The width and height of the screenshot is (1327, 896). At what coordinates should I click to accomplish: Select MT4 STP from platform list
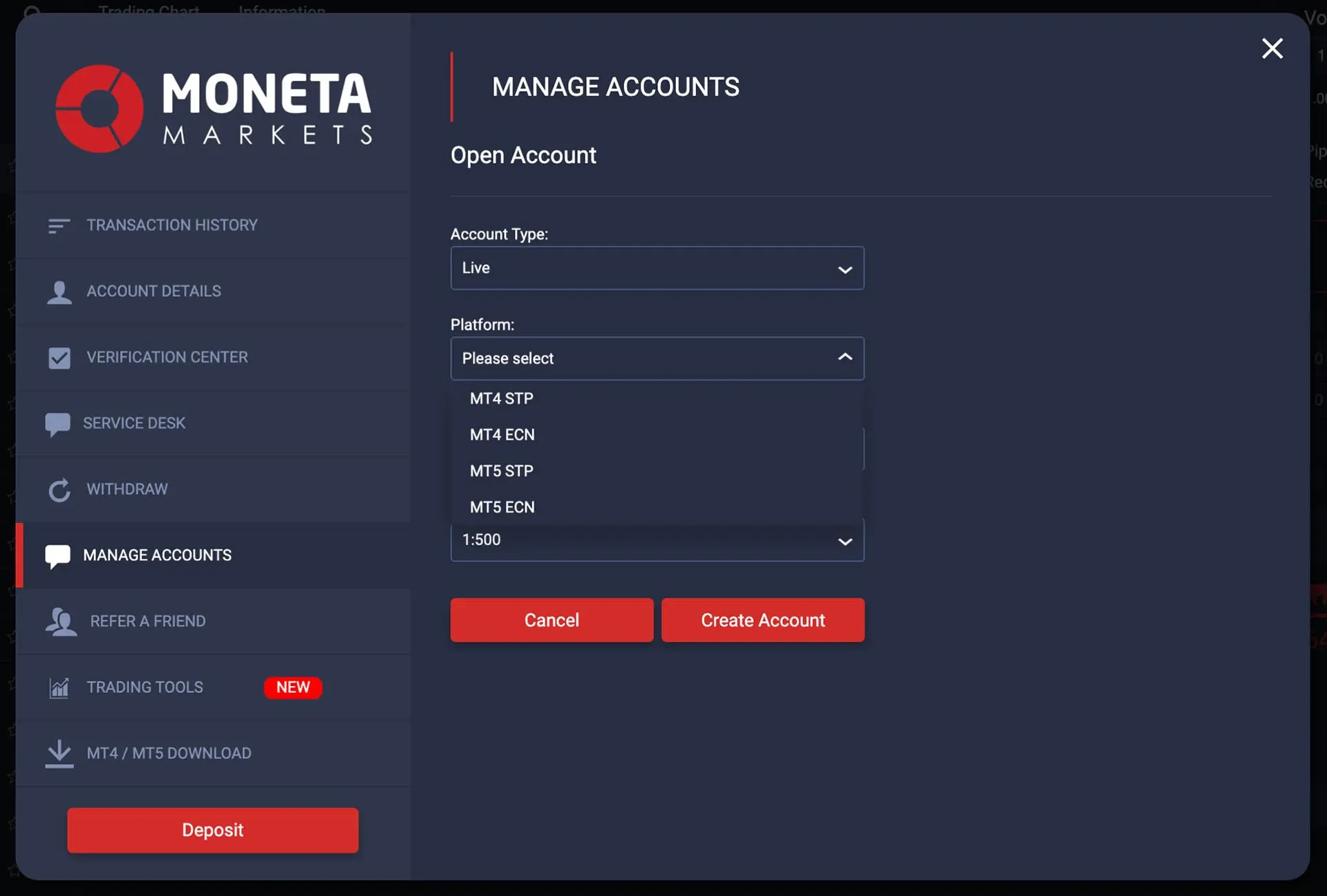502,399
